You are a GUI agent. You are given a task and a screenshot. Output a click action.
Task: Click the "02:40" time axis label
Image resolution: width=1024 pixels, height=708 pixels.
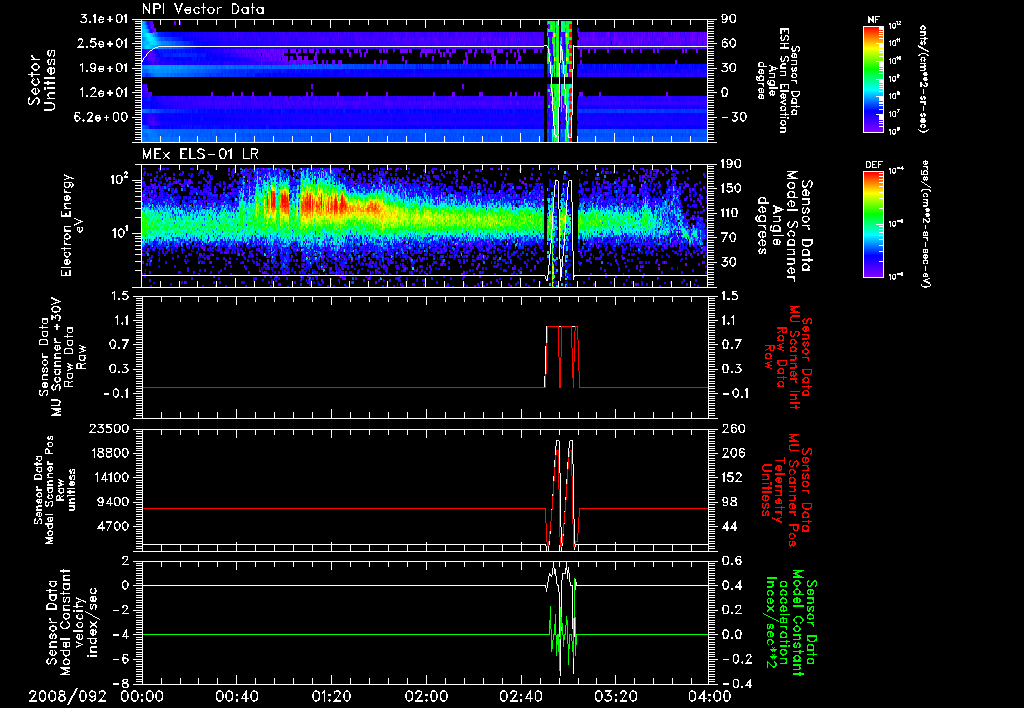click(x=520, y=696)
